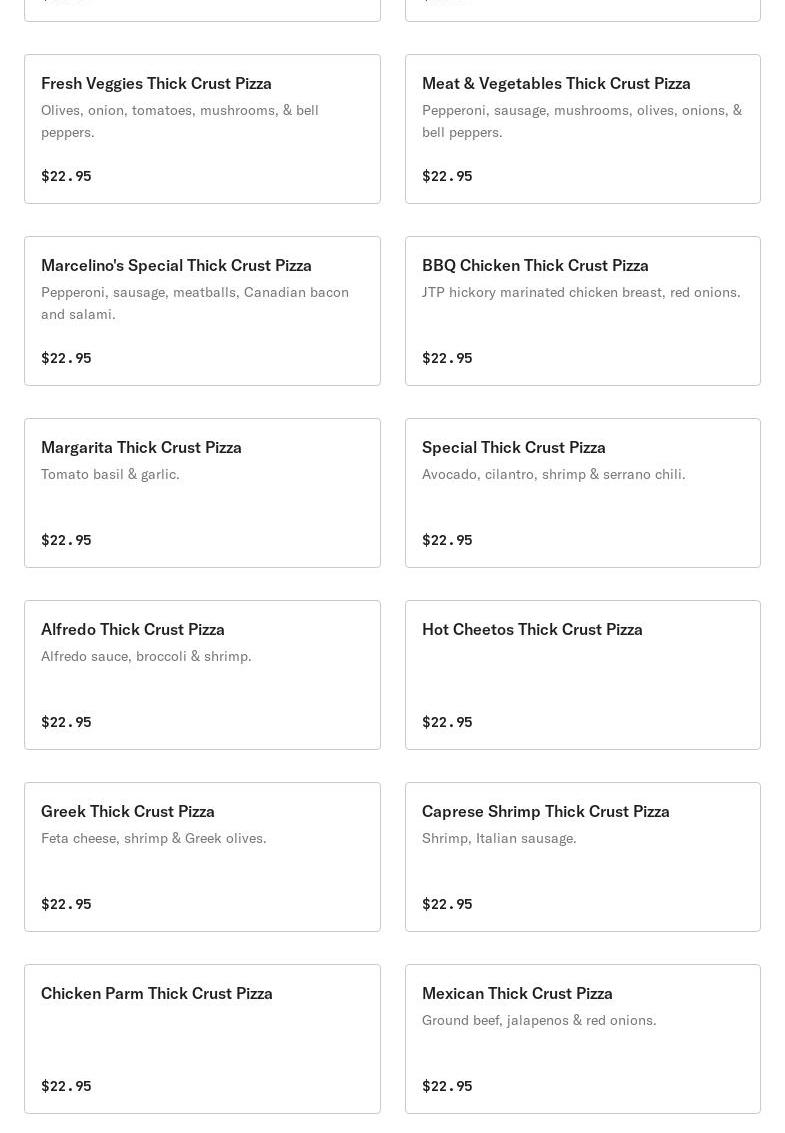The image size is (785, 1133).
Task: Choose Caprese Shrimp Thick Crust Pizza
Action: coord(545,811)
